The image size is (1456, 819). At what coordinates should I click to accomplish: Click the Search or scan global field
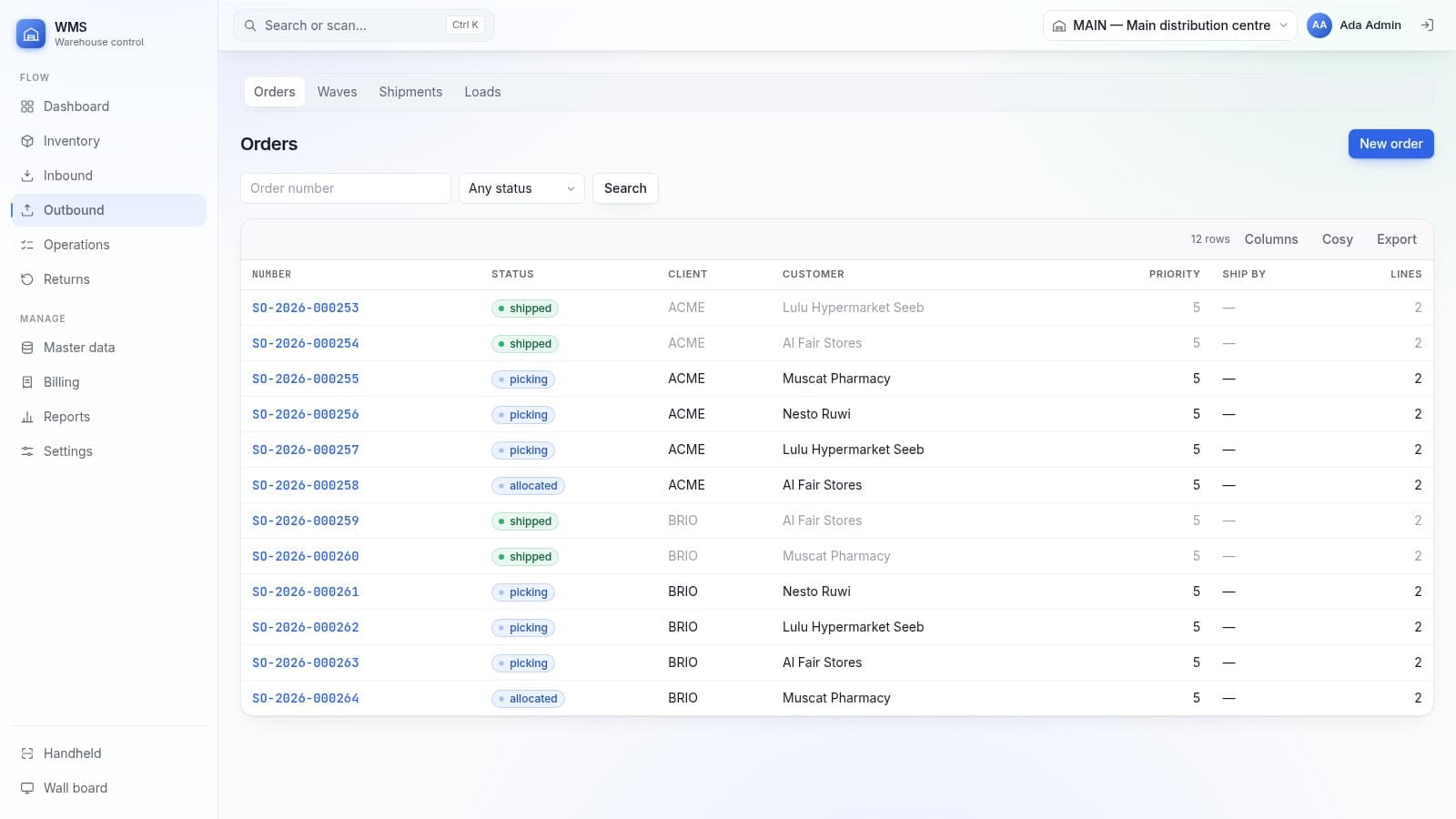[x=364, y=25]
